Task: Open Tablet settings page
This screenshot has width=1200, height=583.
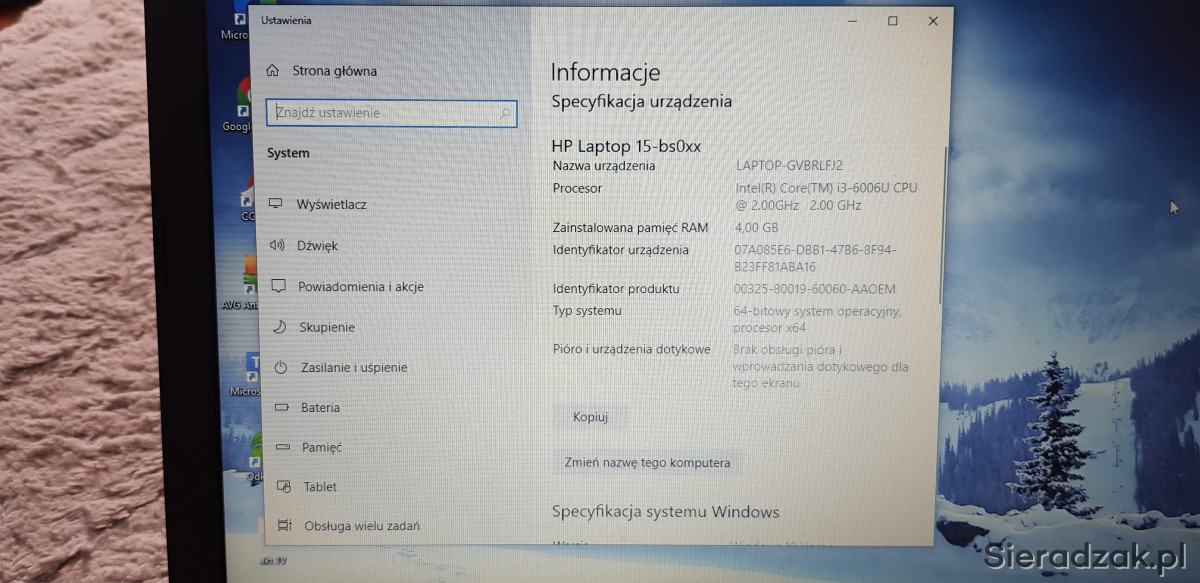Action: coord(320,487)
